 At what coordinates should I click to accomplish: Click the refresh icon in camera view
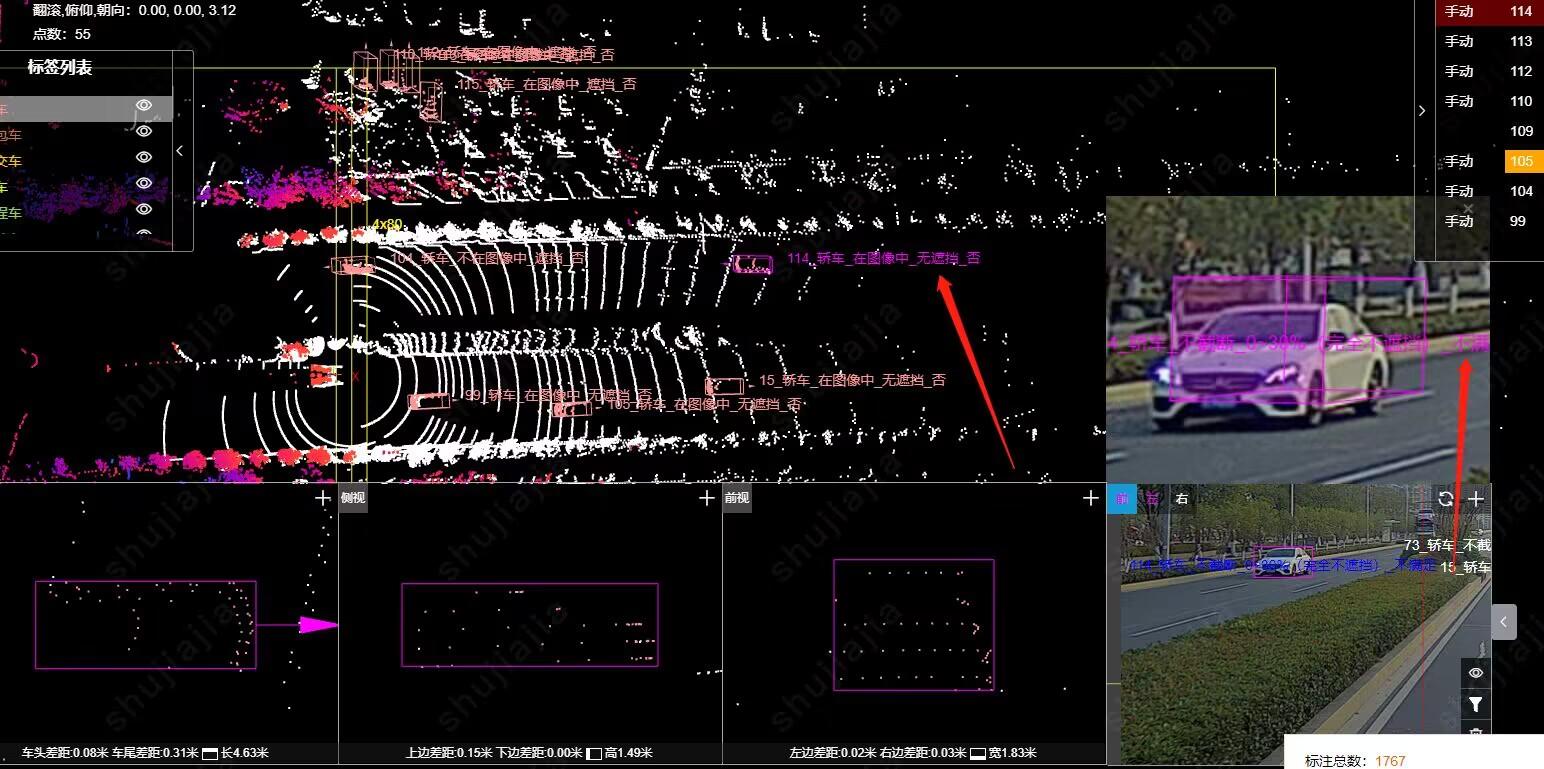pyautogui.click(x=1445, y=498)
